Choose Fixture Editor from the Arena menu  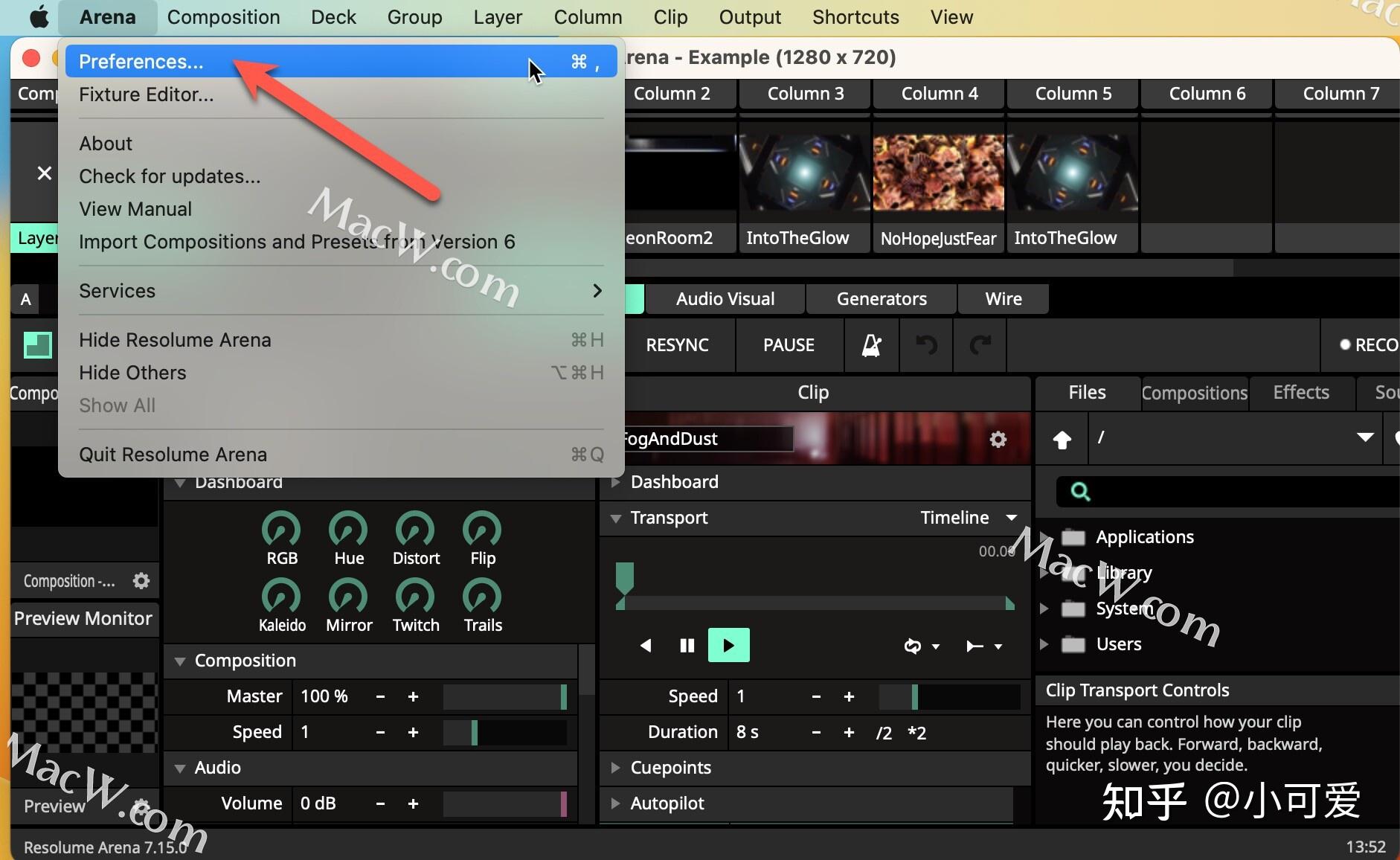point(146,94)
